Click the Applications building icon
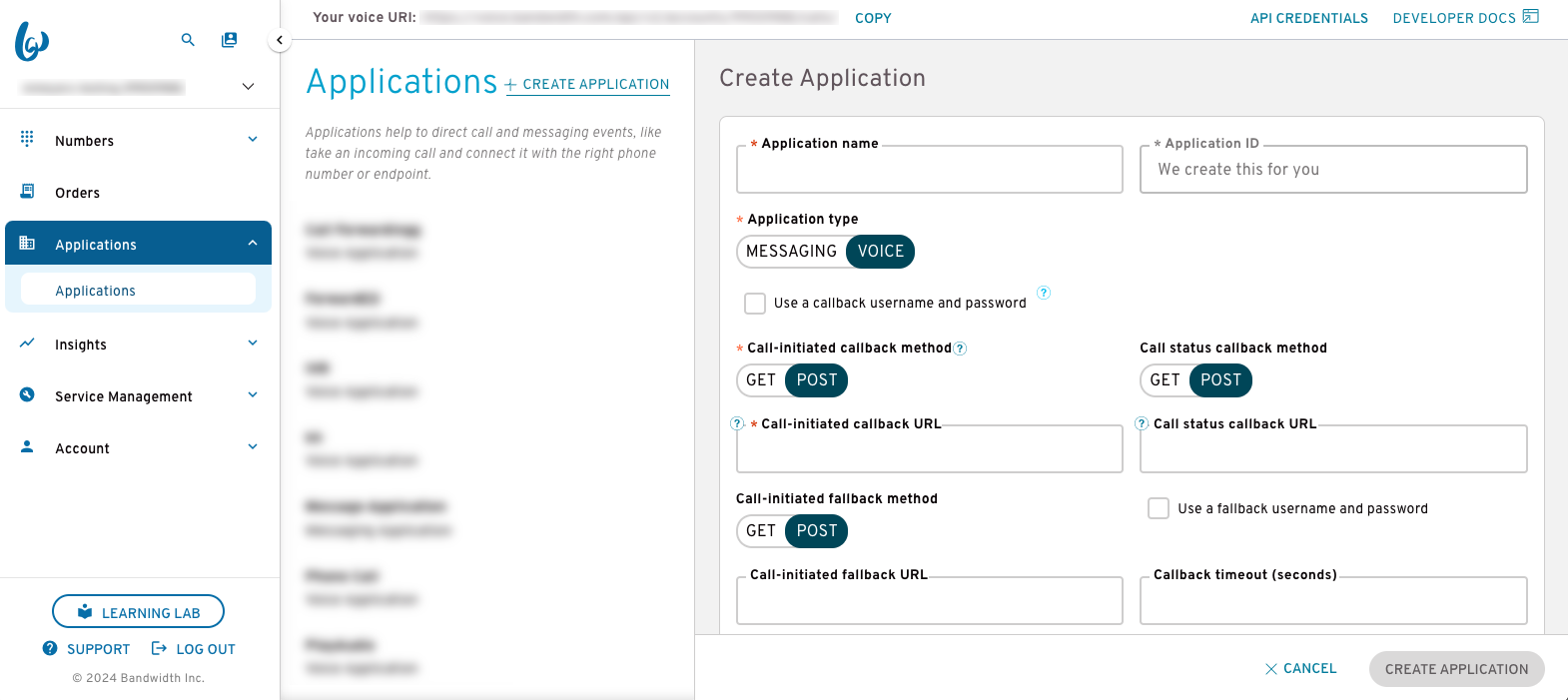Viewport: 1568px width, 700px height. [27, 243]
